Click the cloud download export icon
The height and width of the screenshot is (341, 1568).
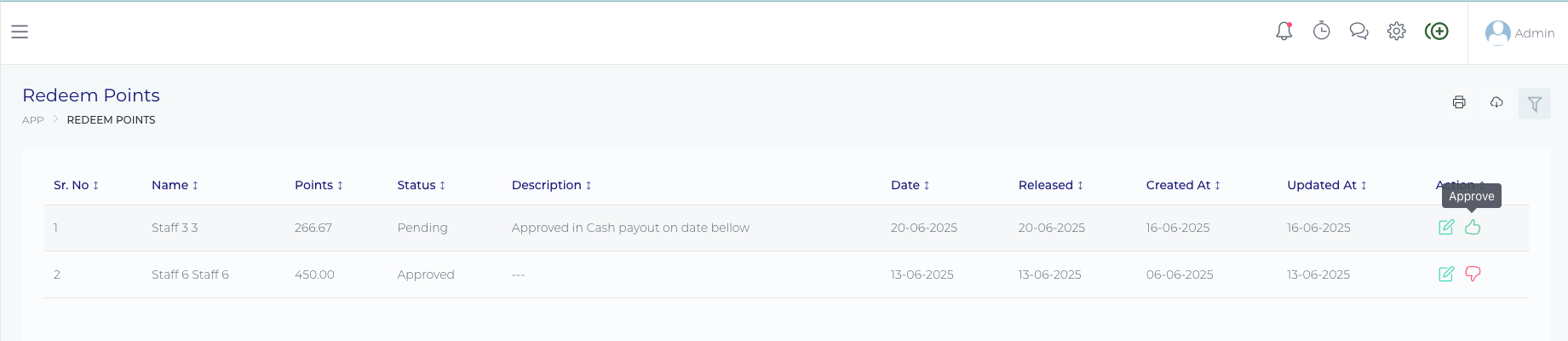[x=1496, y=102]
